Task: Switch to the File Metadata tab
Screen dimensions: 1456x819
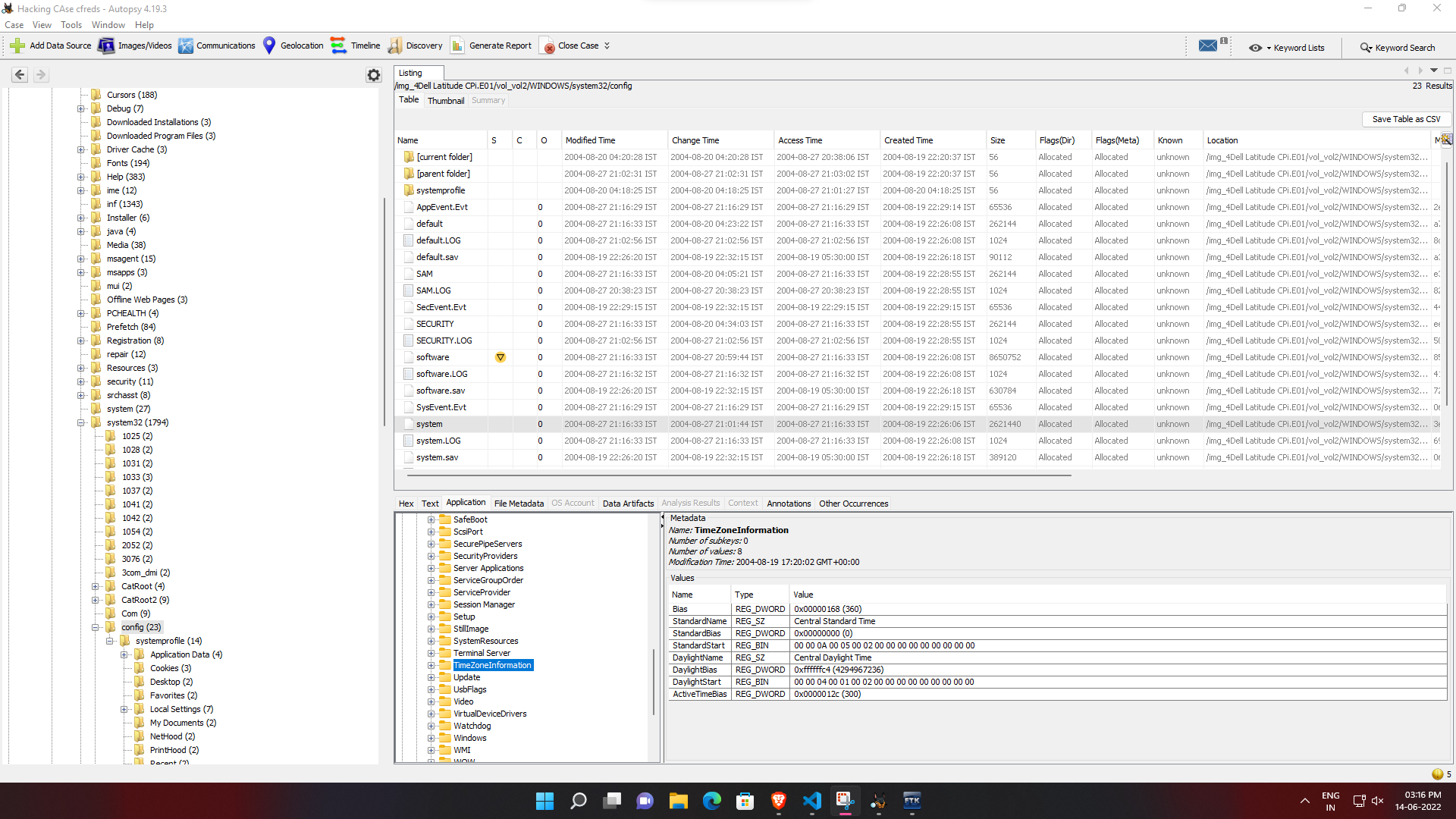Action: (x=519, y=503)
